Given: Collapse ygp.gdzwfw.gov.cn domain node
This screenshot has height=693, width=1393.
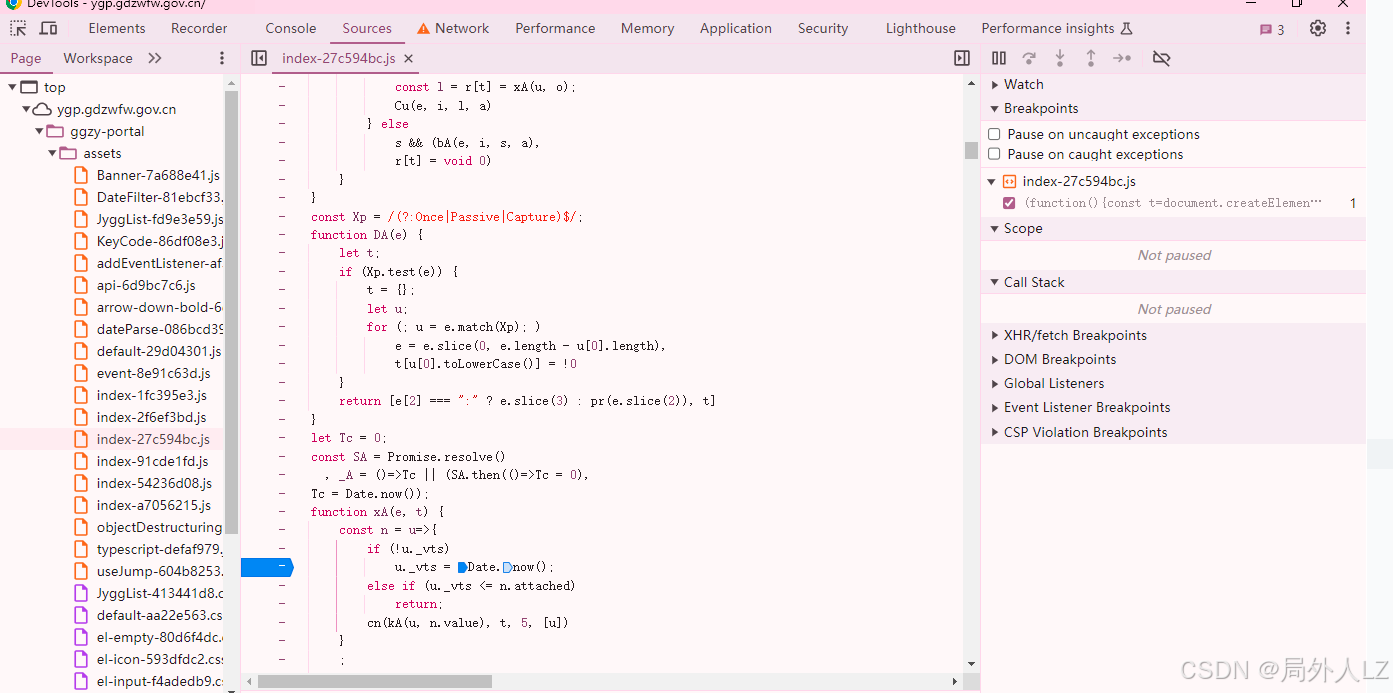Looking at the screenshot, I should click(26, 109).
